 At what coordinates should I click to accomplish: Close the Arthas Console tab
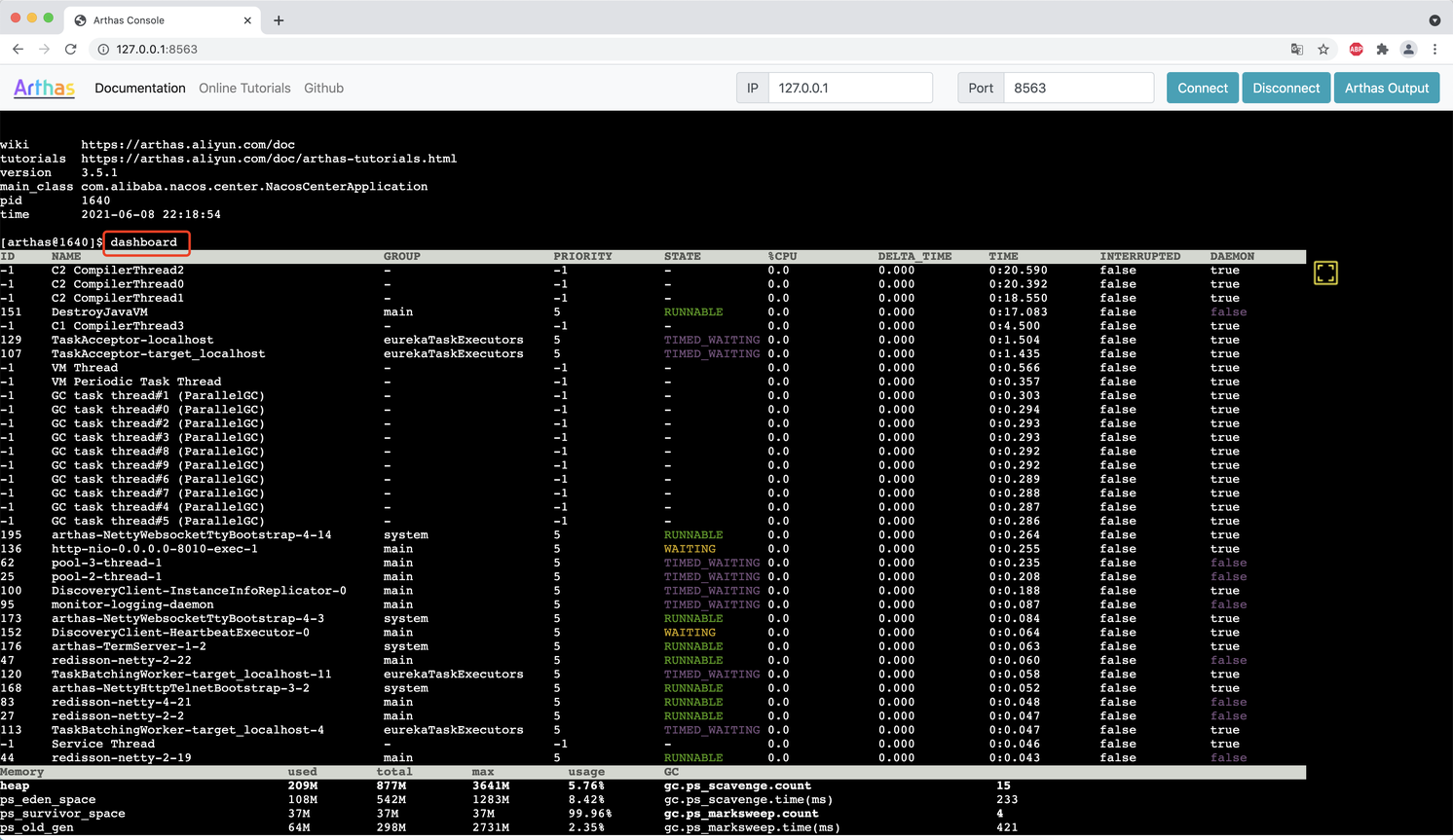pos(247,19)
